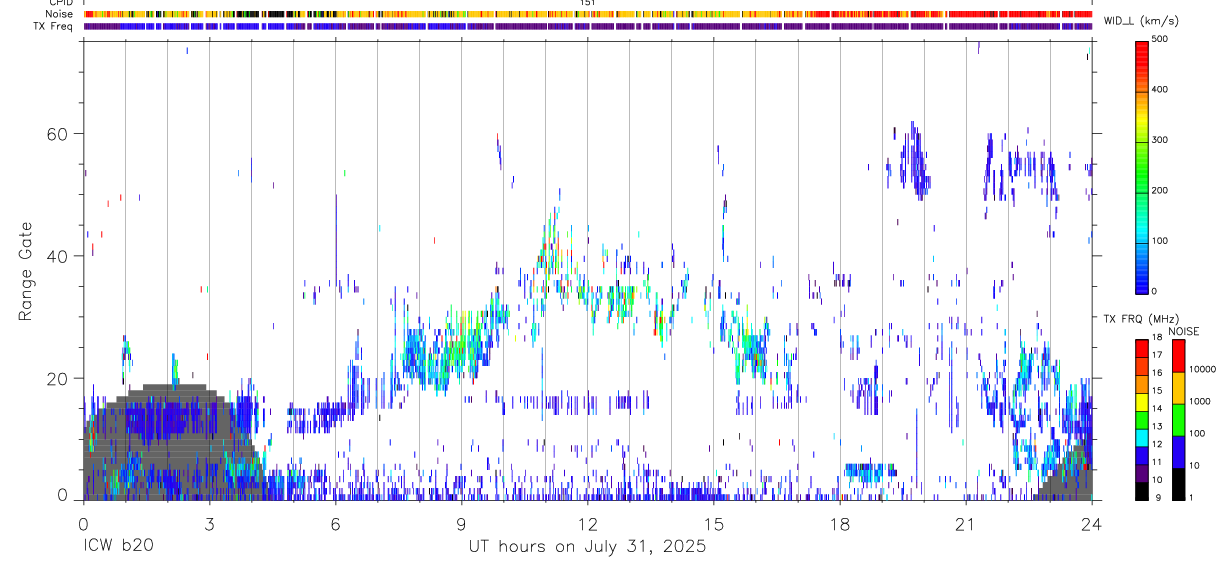Image resolution: width=1228 pixels, height=567 pixels.
Task: Click the 15 tick on UT hours axis
Action: [713, 523]
